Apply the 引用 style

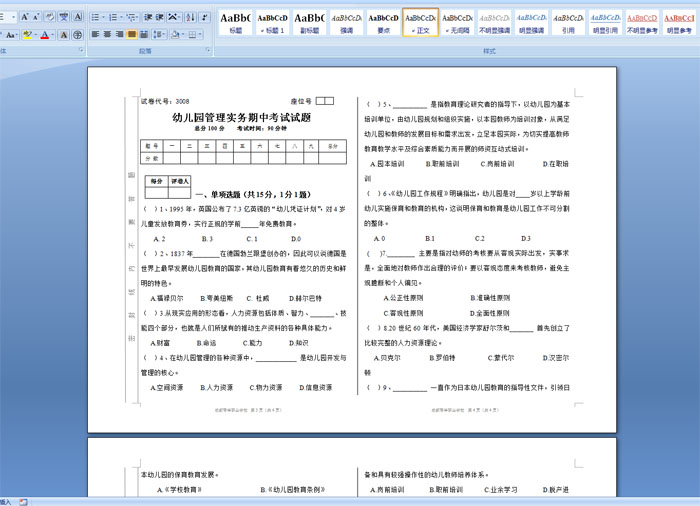tap(568, 23)
